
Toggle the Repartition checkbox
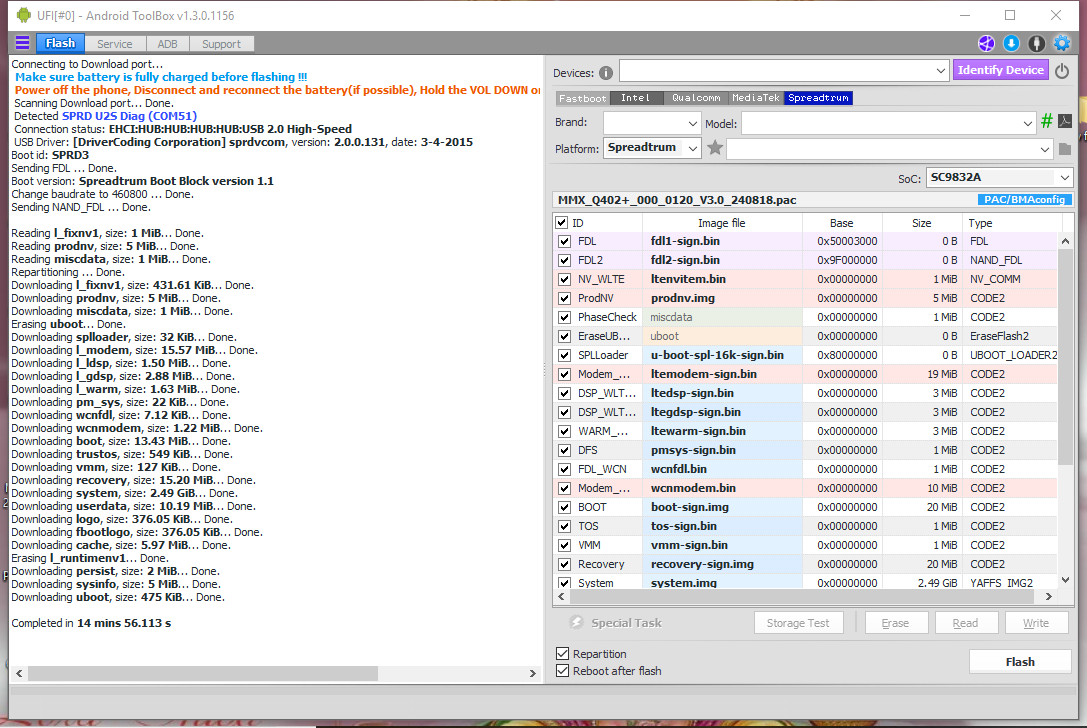pyautogui.click(x=563, y=653)
